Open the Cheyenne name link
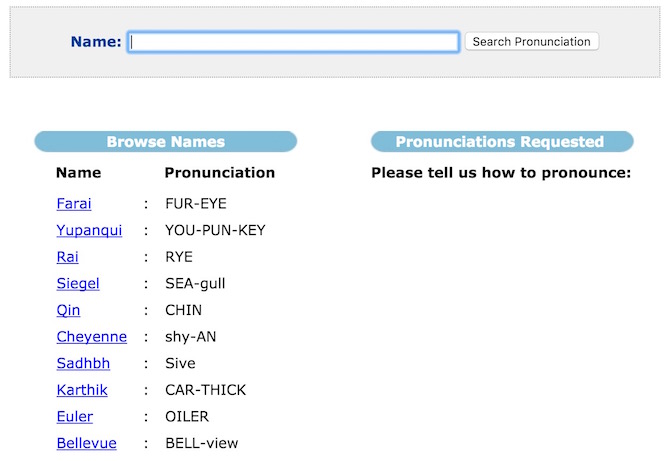The width and height of the screenshot is (670, 461). click(91, 337)
